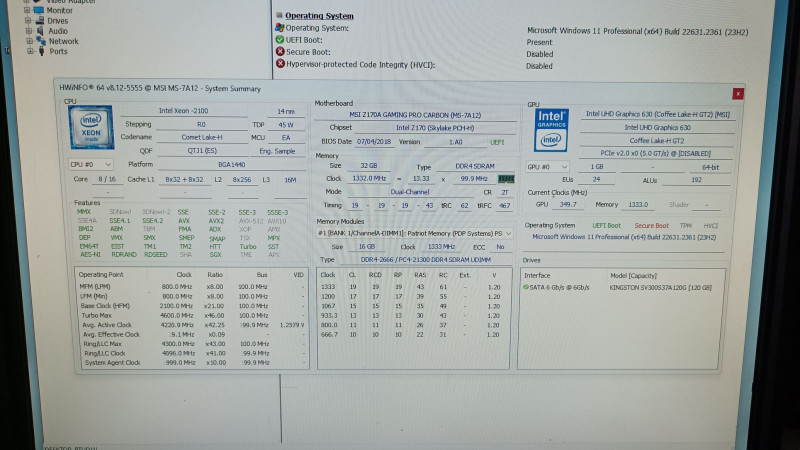Viewport: 800px width, 450px height.
Task: Click the KINGSTON SV300S37A120G drive entry
Action: tap(660, 288)
